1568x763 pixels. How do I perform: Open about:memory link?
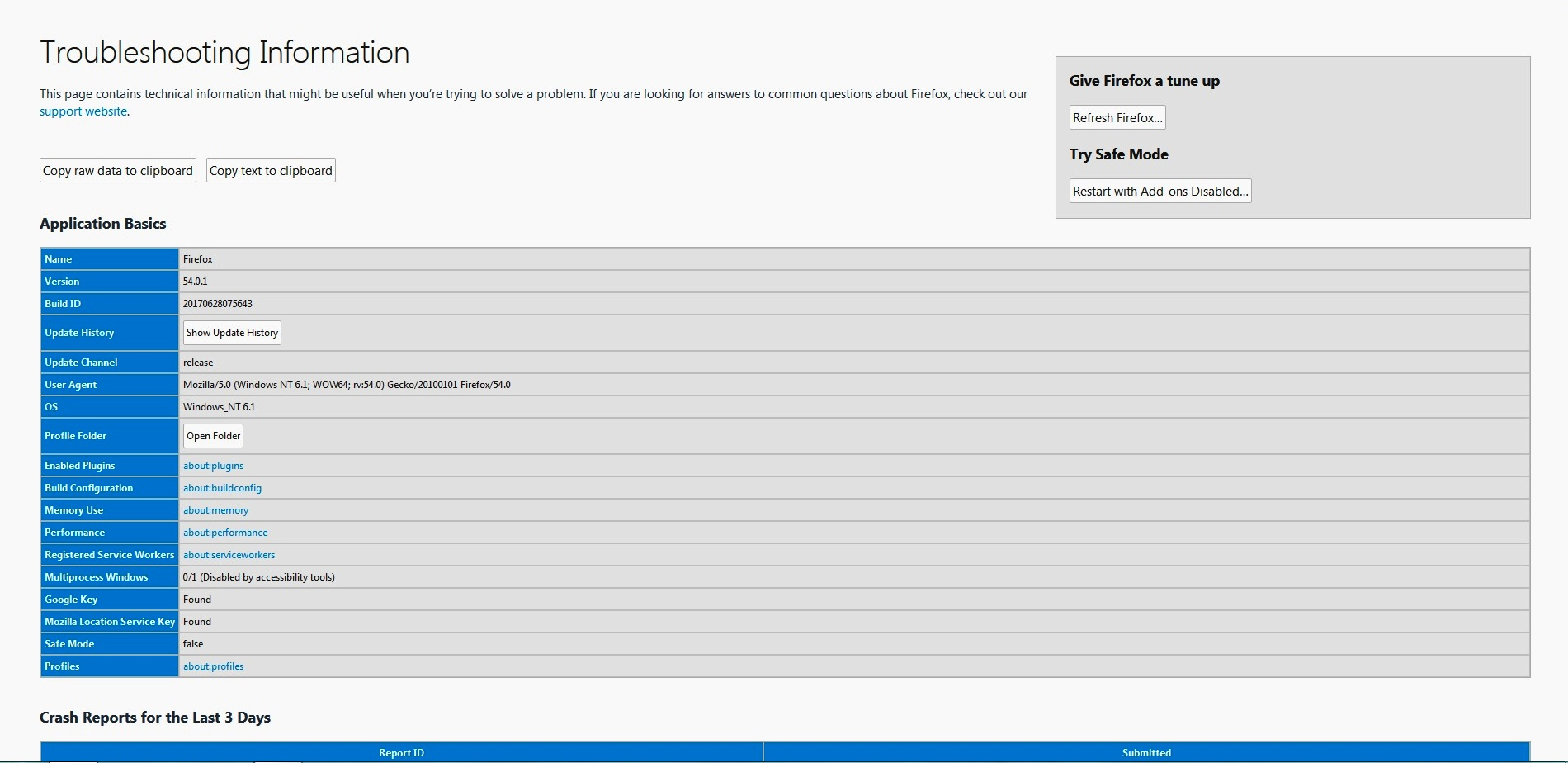[215, 510]
